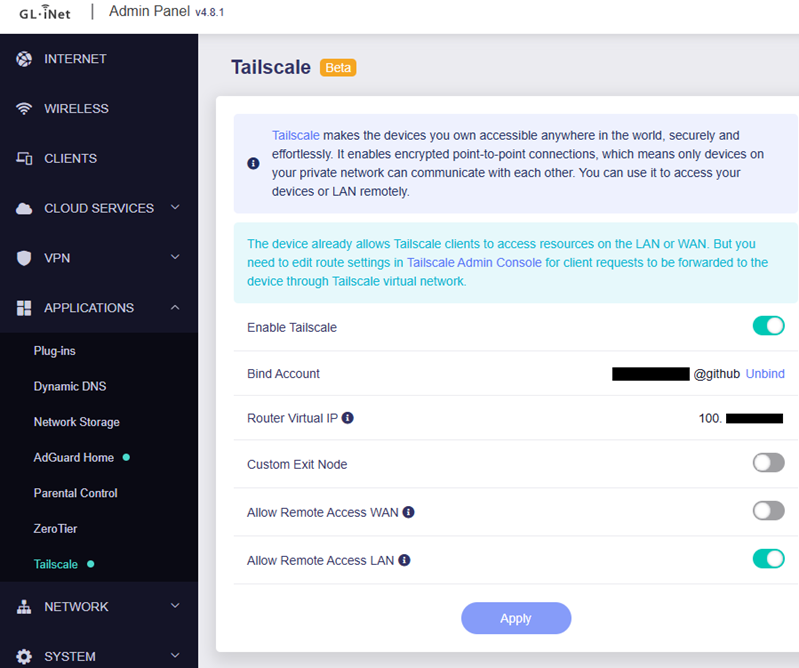Click info icon next to Allow Remote Access WAN
This screenshot has width=799, height=668.
(408, 512)
